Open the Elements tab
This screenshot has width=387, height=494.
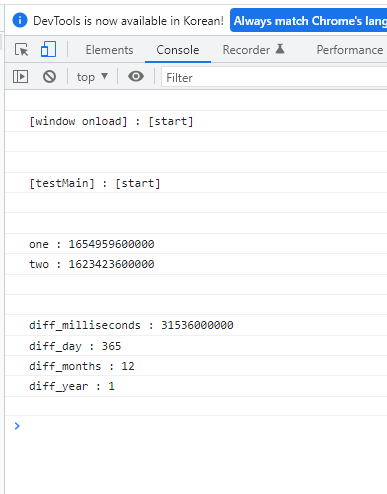click(x=109, y=50)
